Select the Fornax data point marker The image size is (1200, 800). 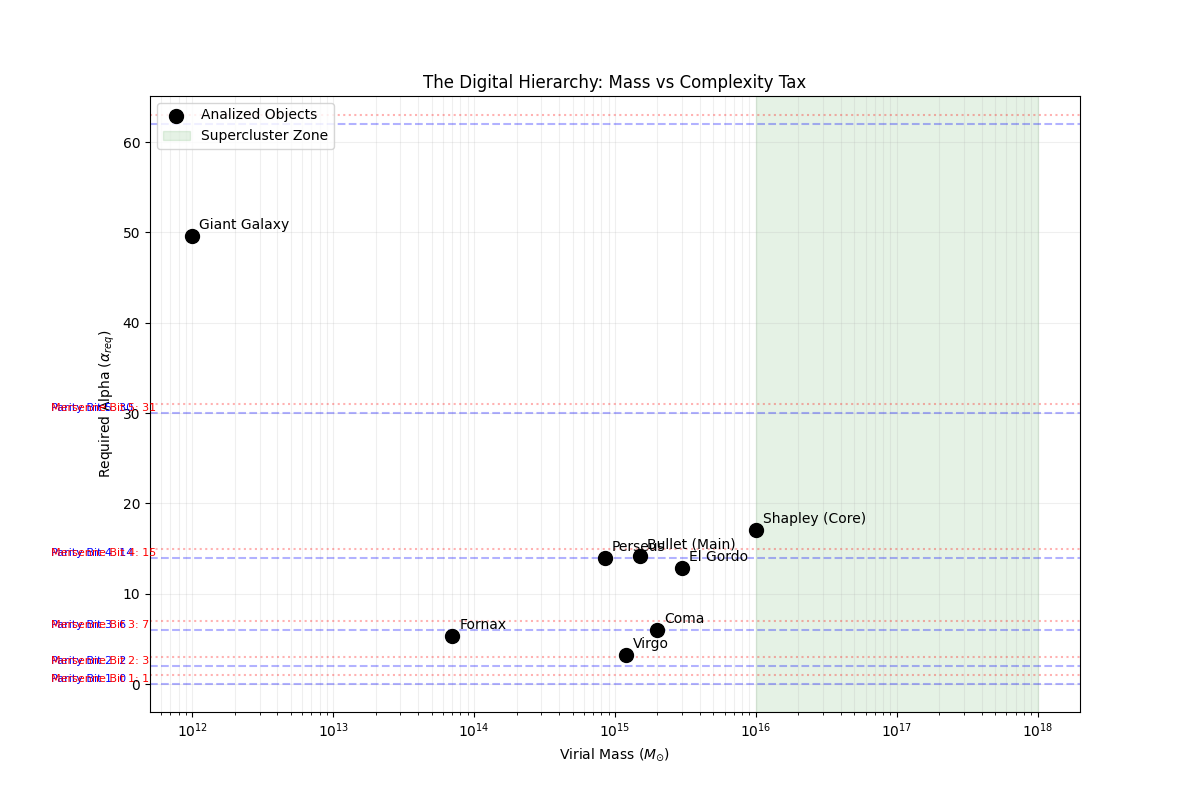click(x=452, y=636)
